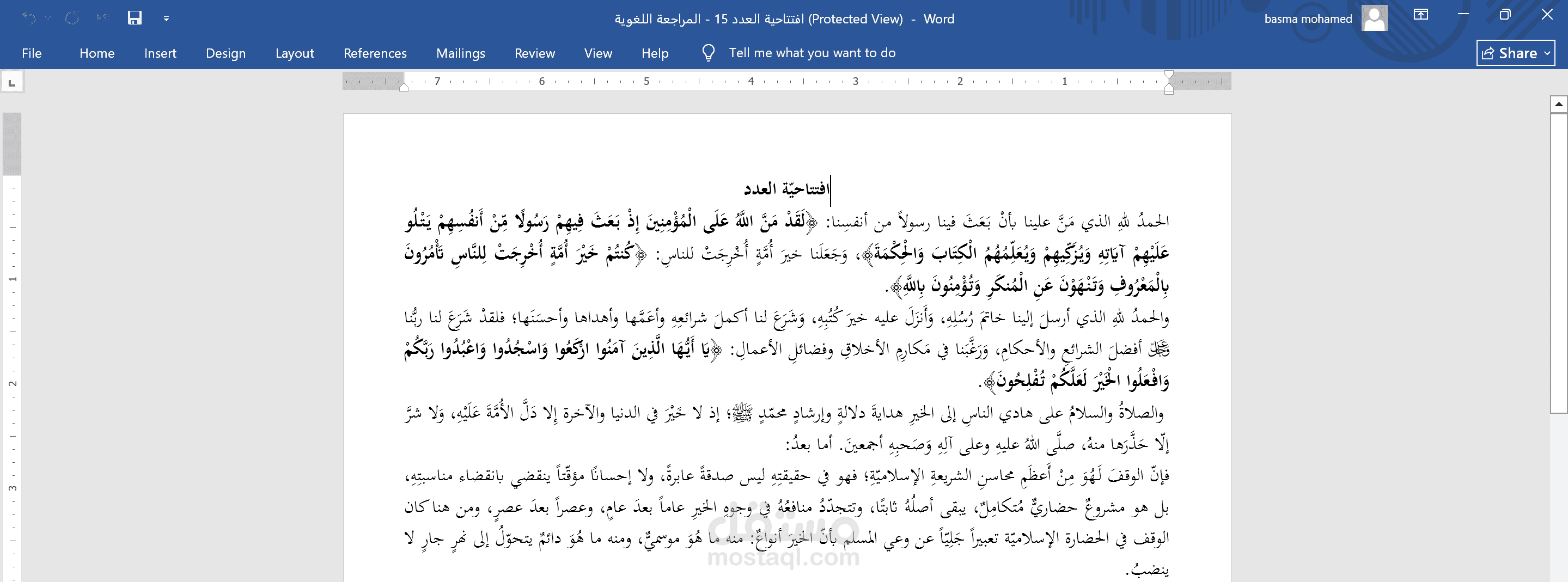This screenshot has height=582, width=1568.
Task: Click the tab stop selector beside the ruler
Action: (12, 82)
